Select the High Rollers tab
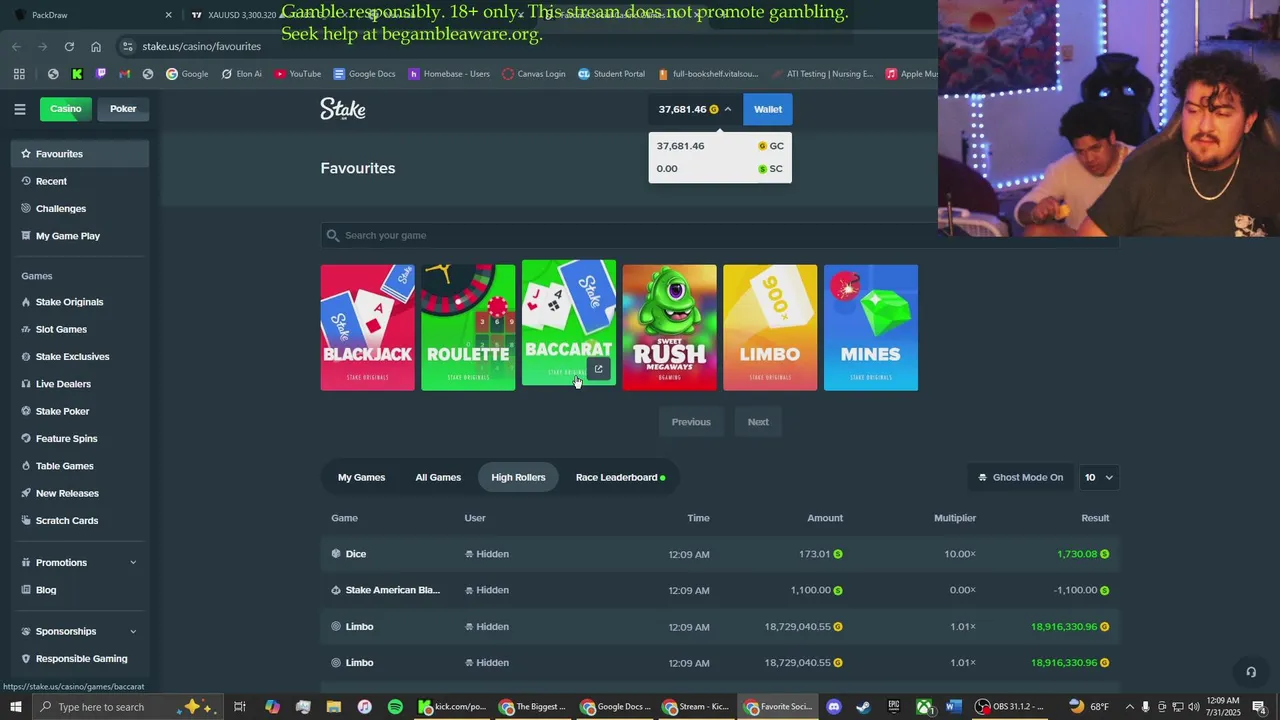1280x720 pixels. (x=518, y=477)
